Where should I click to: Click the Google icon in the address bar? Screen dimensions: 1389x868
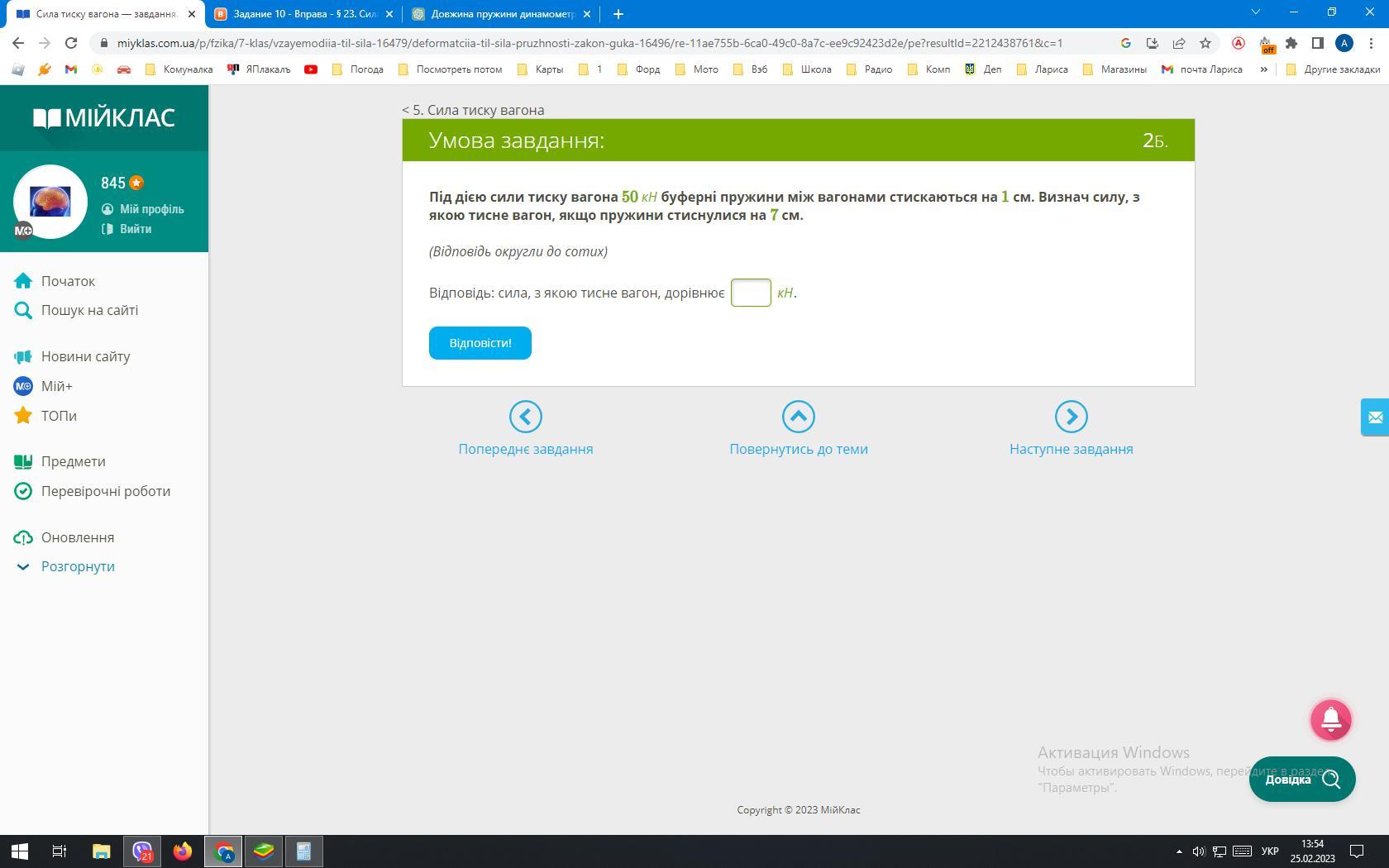pyautogui.click(x=1126, y=43)
